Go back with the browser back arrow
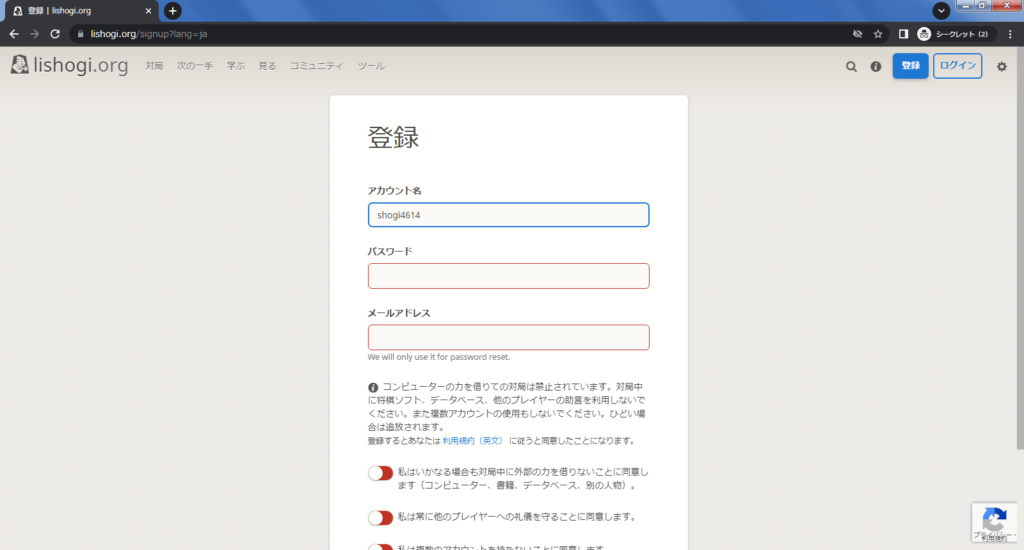 click(x=14, y=34)
